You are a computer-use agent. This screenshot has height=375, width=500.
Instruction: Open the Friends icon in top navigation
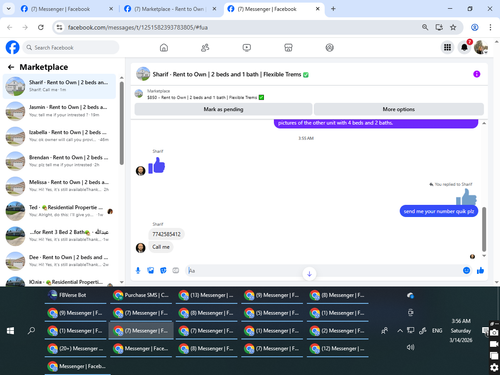click(x=205, y=48)
